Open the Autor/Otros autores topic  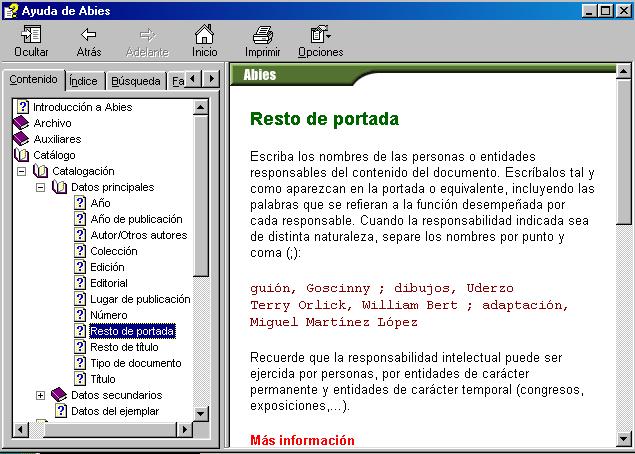coord(139,235)
